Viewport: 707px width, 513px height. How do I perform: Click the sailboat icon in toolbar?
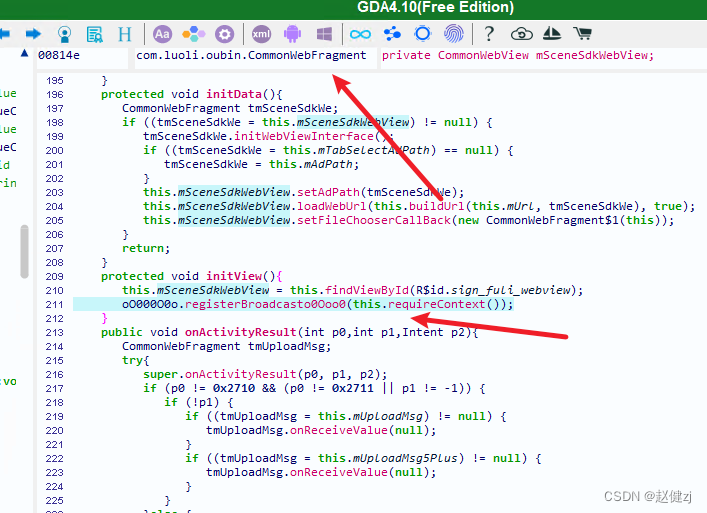(552, 34)
